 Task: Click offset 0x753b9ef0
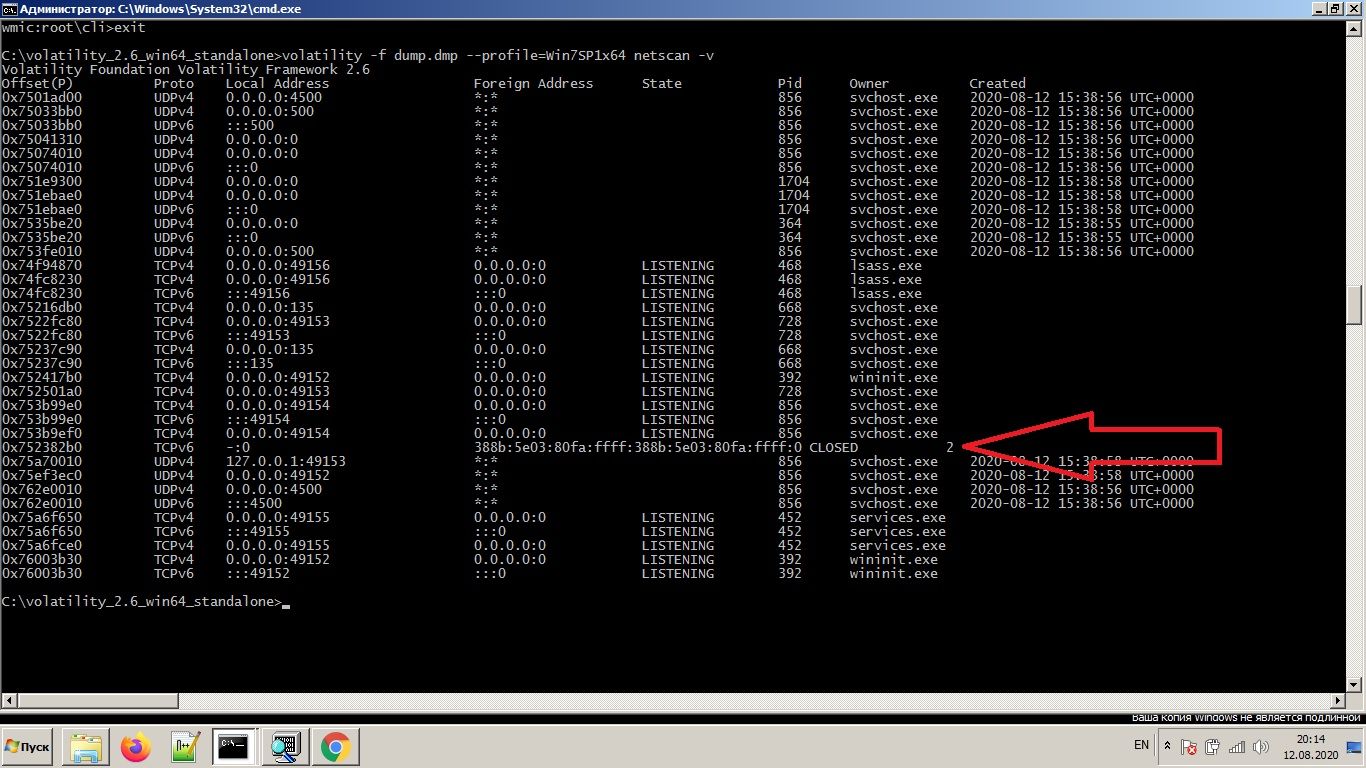tap(42, 433)
